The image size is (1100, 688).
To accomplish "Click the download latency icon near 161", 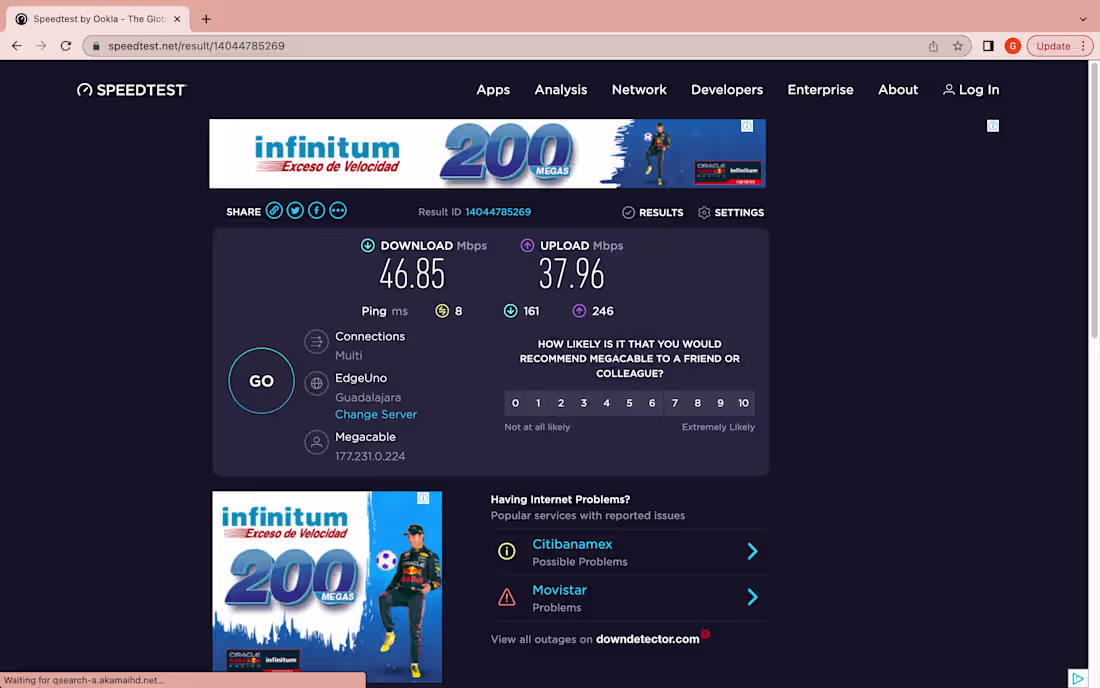I will 511,311.
